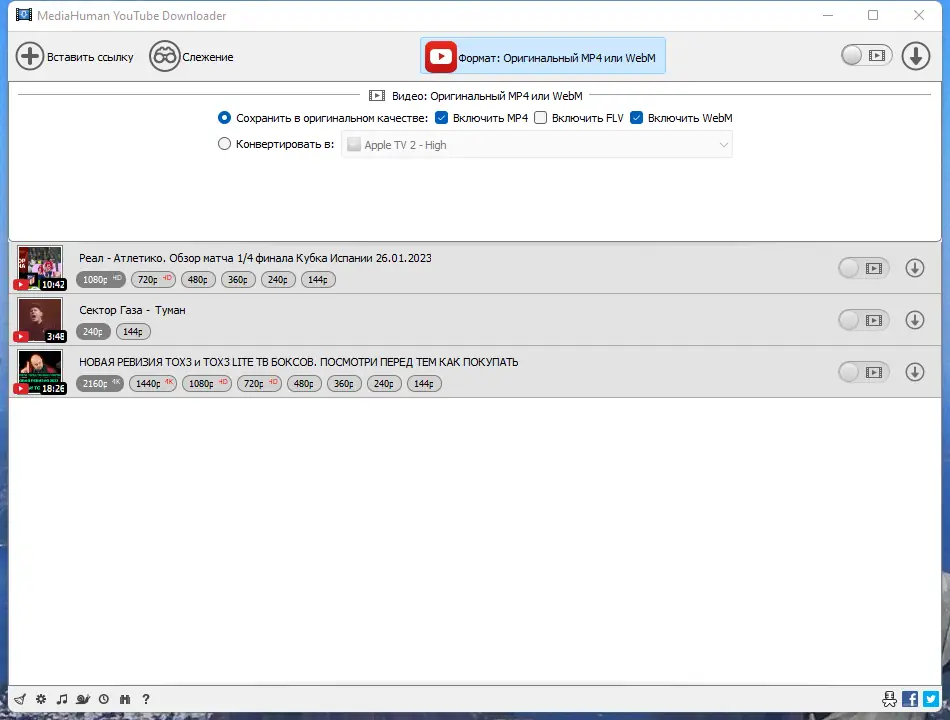This screenshot has width=950, height=720.
Task: Select 480p quality for TOX3 video
Action: click(x=304, y=384)
